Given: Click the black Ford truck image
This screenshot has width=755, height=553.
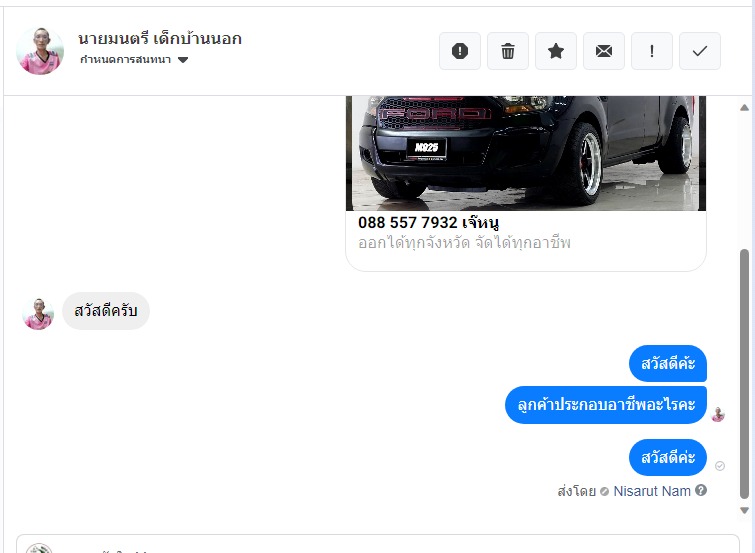Looking at the screenshot, I should click(x=526, y=153).
